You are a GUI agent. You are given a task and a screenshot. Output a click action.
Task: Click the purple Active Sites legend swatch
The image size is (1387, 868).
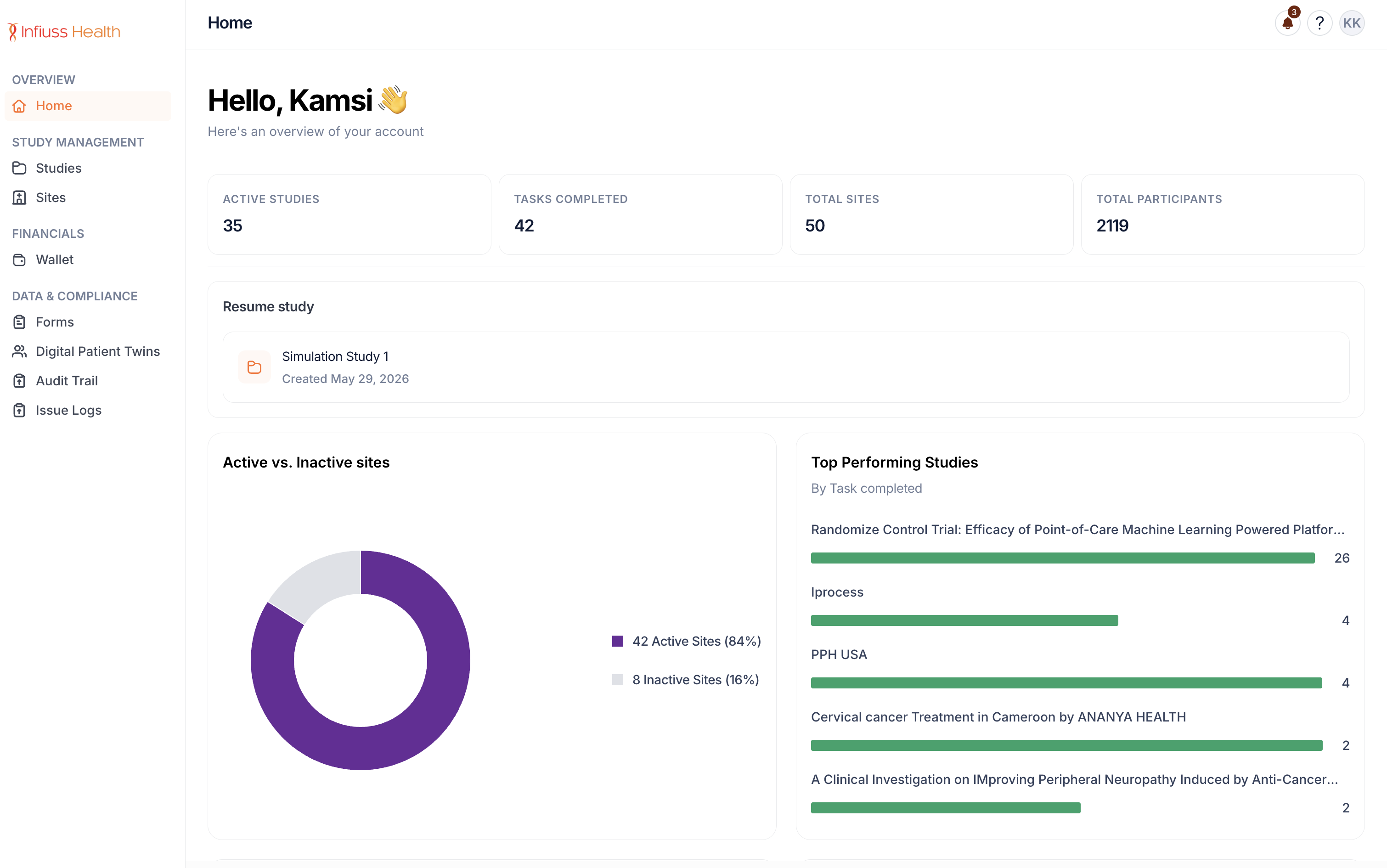coord(617,641)
